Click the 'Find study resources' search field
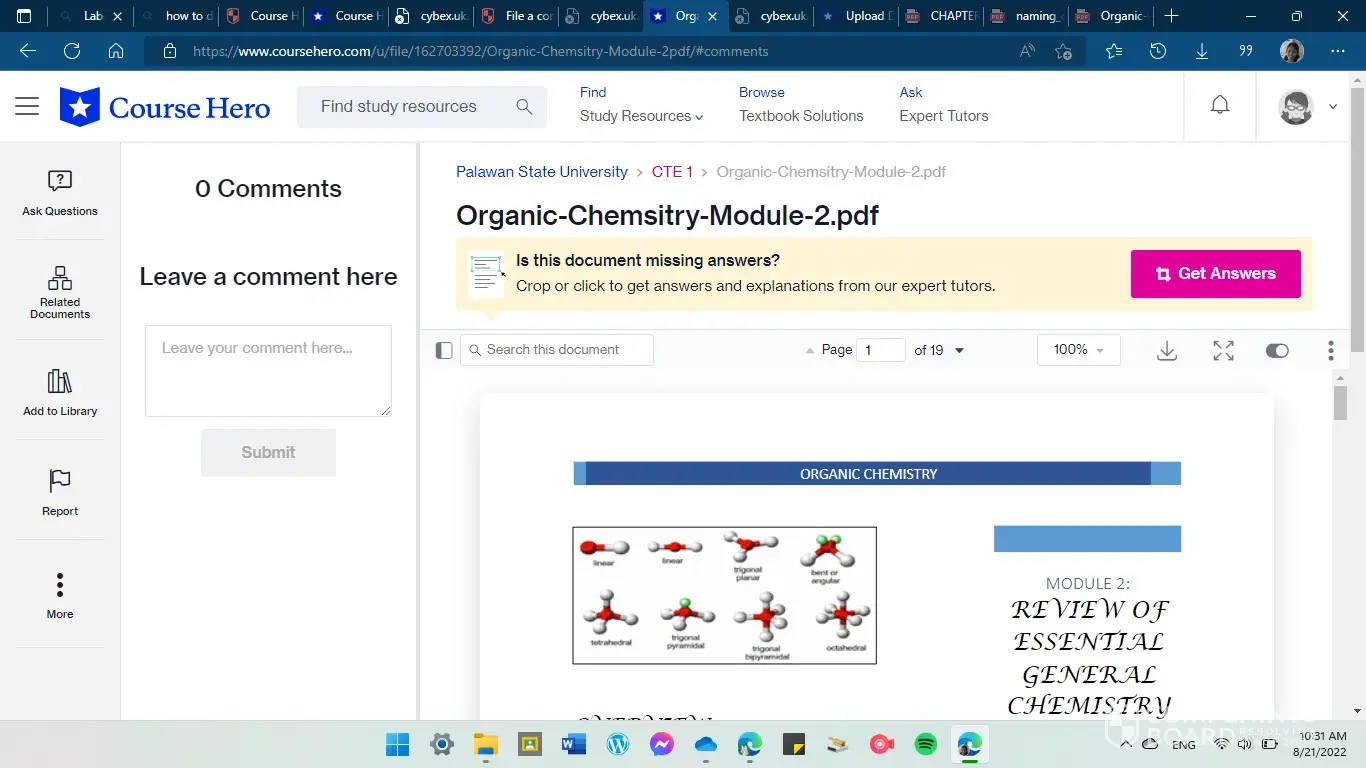1366x768 pixels. (x=422, y=107)
